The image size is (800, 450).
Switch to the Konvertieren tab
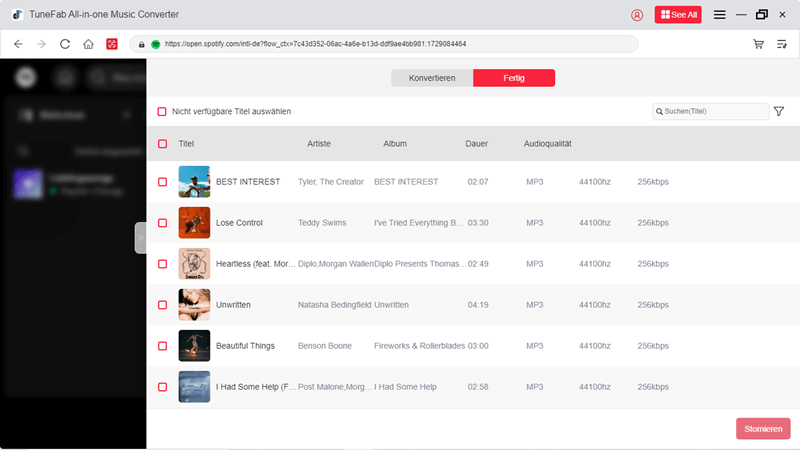[x=432, y=78]
